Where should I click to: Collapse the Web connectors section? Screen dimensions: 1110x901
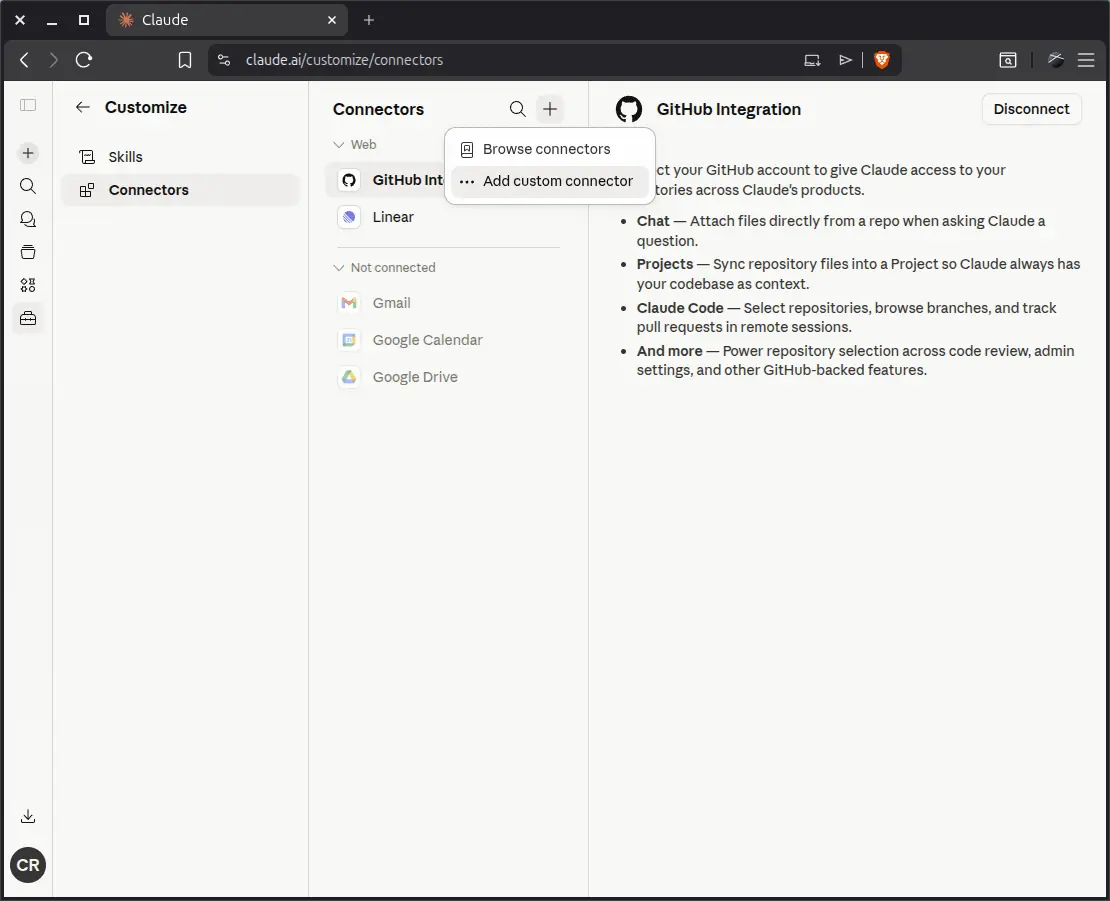pyautogui.click(x=355, y=144)
